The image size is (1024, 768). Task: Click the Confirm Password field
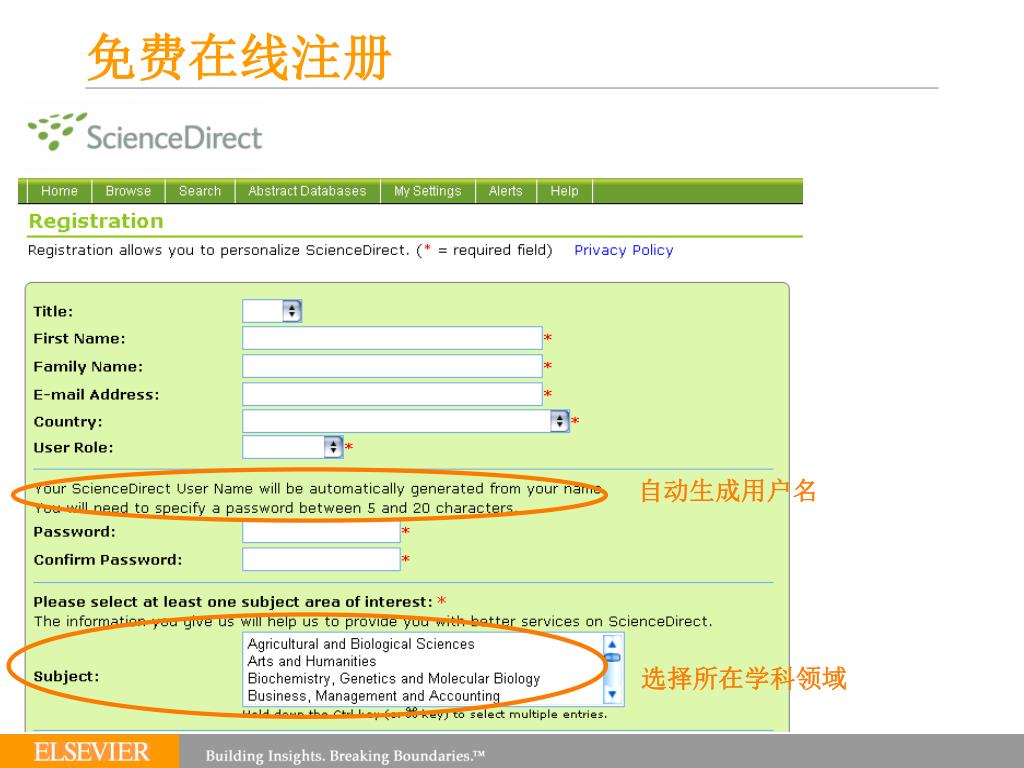pos(321,559)
